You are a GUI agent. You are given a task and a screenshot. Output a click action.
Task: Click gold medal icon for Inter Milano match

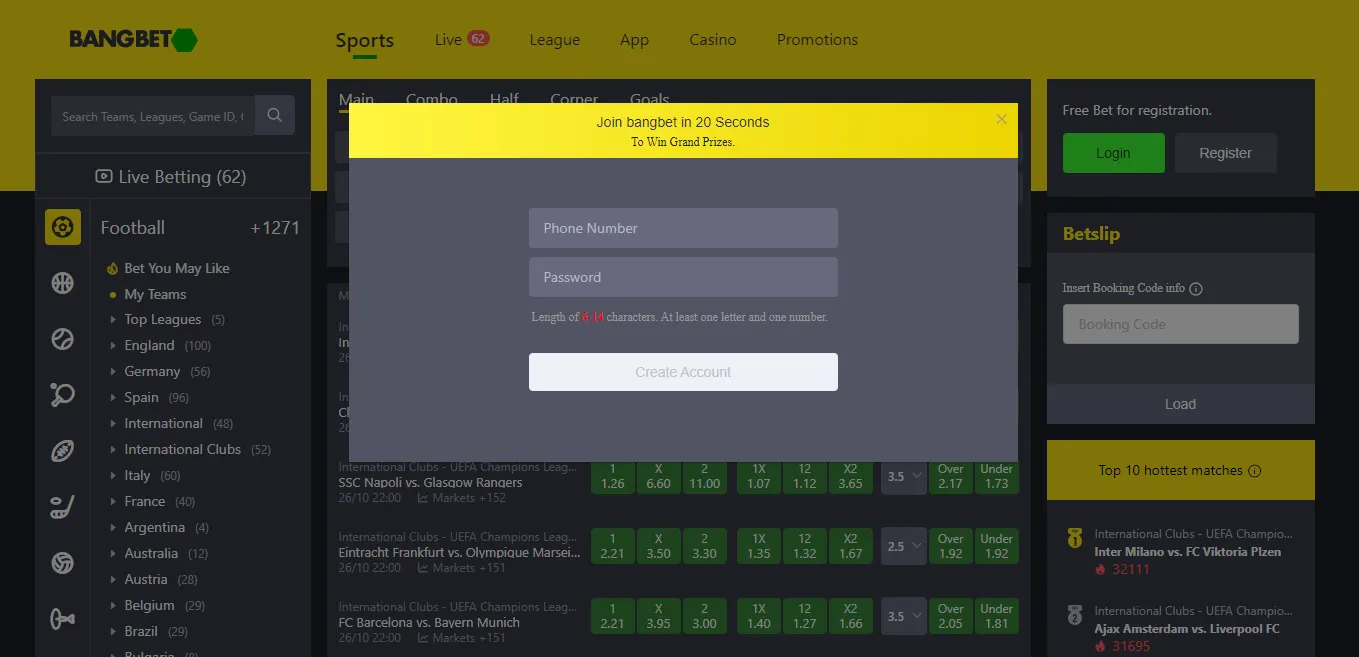coord(1075,539)
